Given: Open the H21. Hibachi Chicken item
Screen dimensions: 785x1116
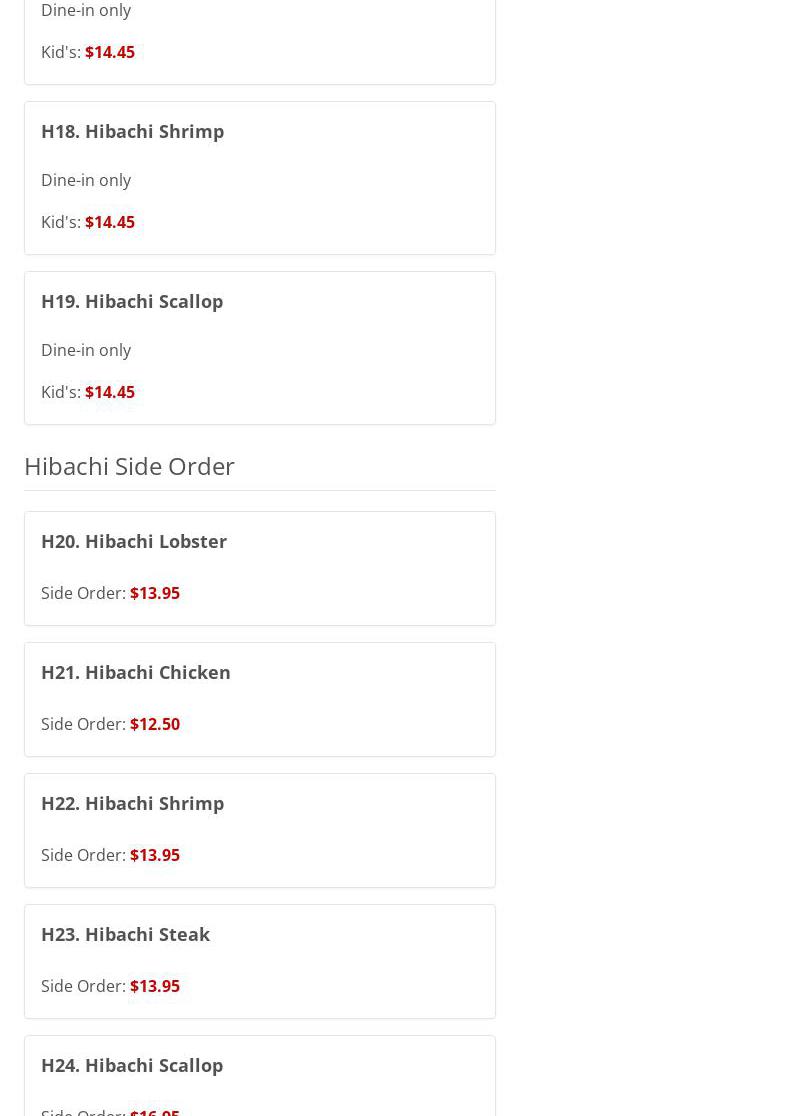Looking at the screenshot, I should click(136, 672).
